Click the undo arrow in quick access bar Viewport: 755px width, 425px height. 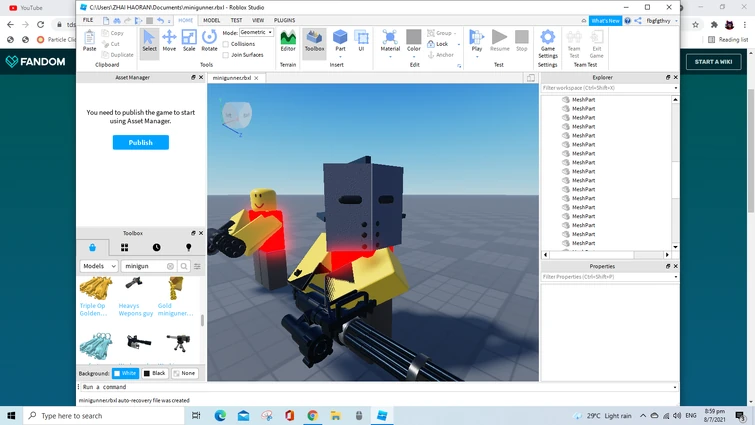(160, 20)
